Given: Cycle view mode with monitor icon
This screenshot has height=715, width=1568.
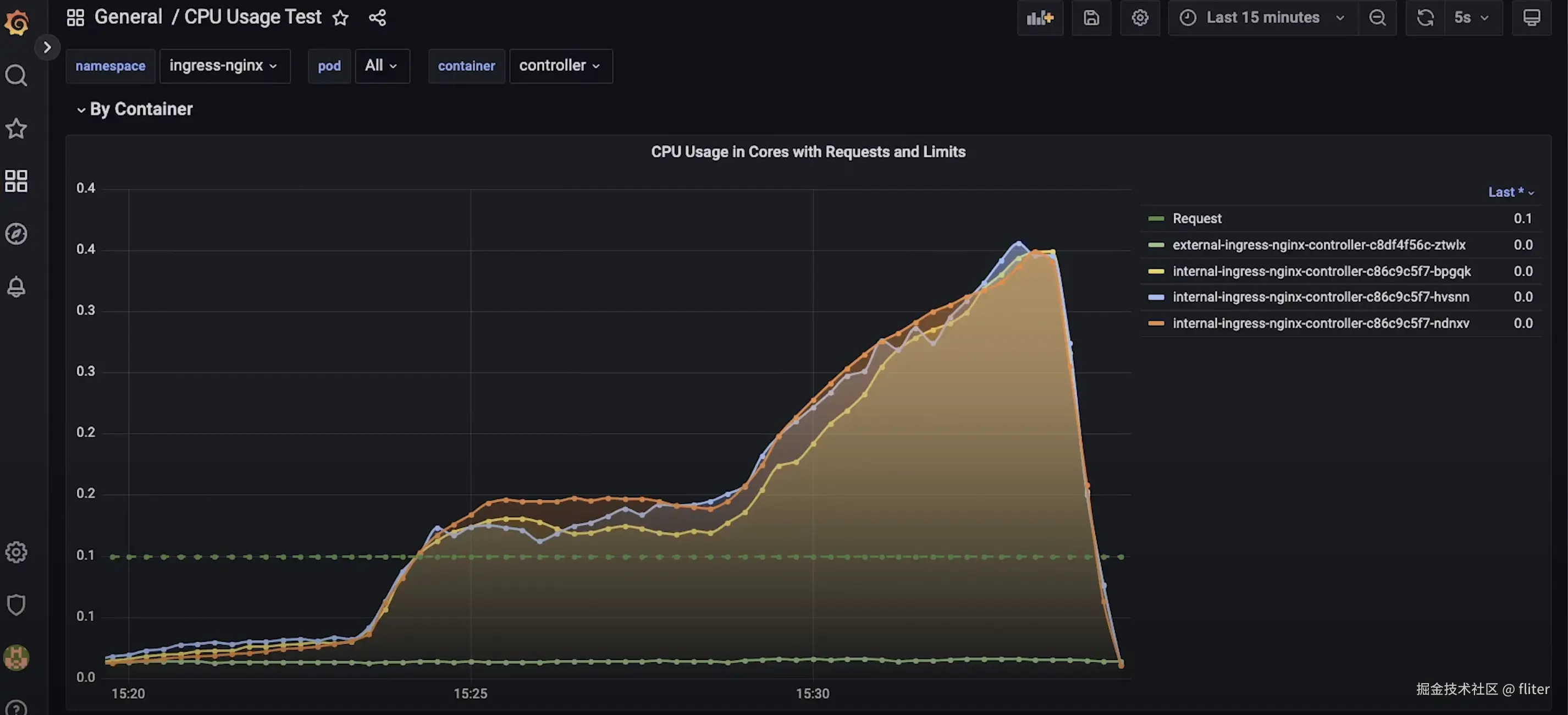Looking at the screenshot, I should point(1532,18).
